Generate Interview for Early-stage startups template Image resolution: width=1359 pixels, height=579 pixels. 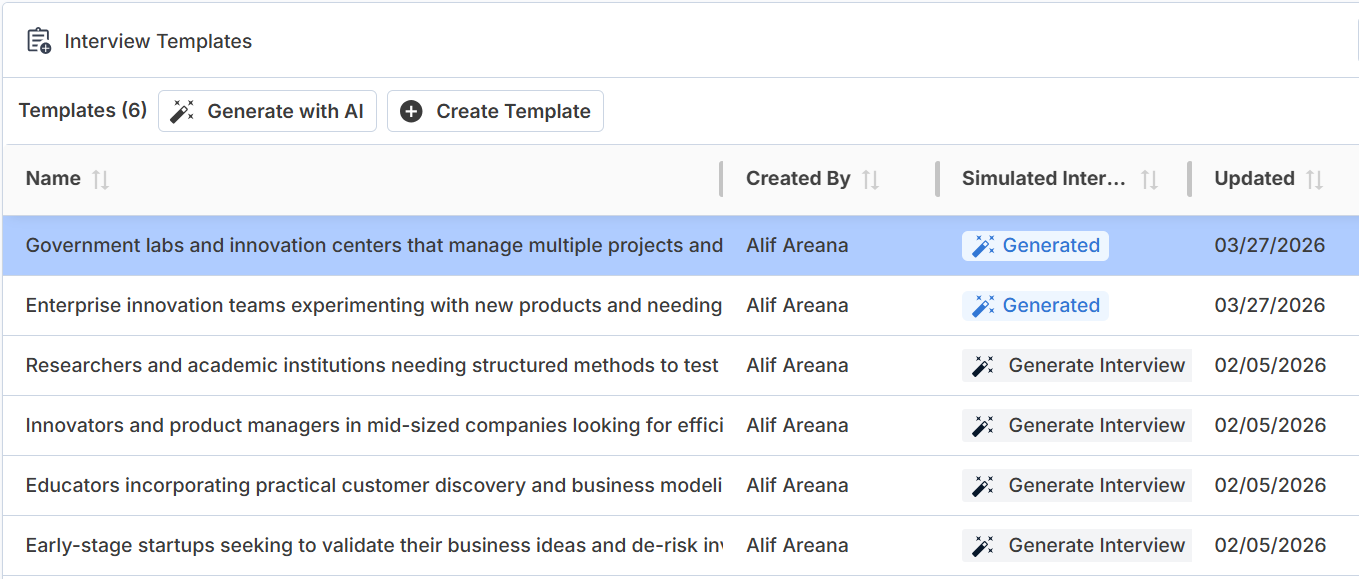[x=1078, y=546]
